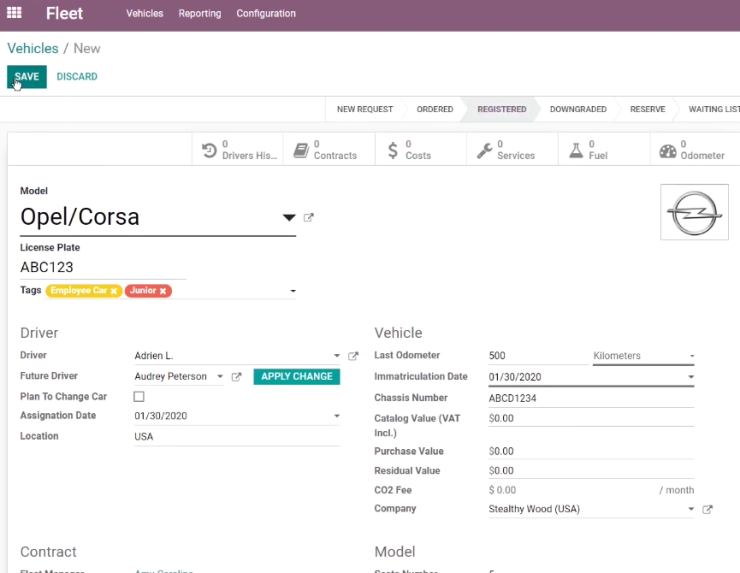Open Immatriculation Date picker arrow
Screen dimensions: 740x573
[691, 377]
